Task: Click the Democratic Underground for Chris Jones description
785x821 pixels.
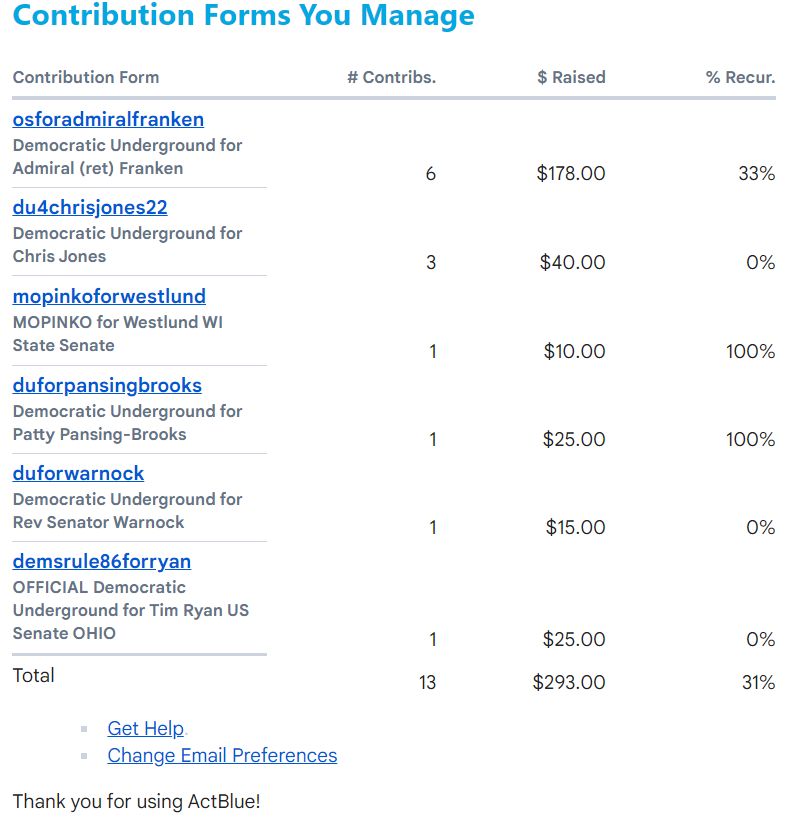Action: pos(127,245)
